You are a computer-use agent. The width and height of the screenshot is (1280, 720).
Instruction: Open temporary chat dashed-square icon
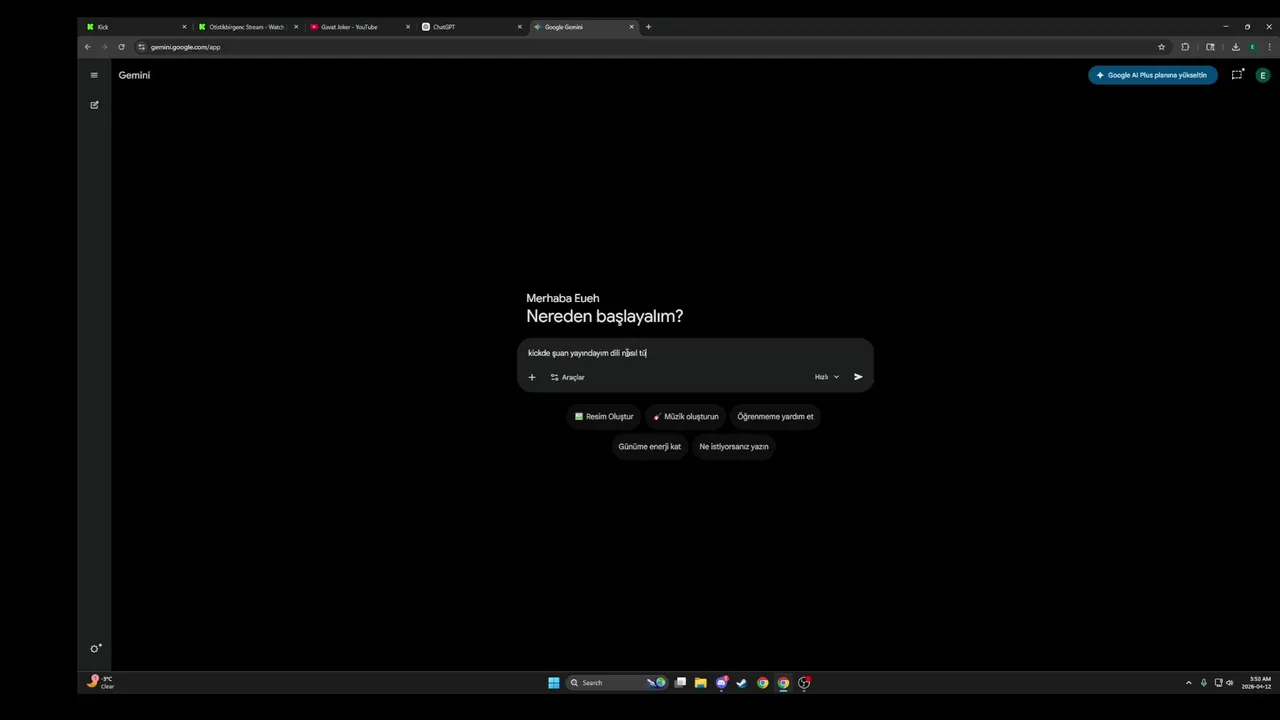click(x=1237, y=75)
